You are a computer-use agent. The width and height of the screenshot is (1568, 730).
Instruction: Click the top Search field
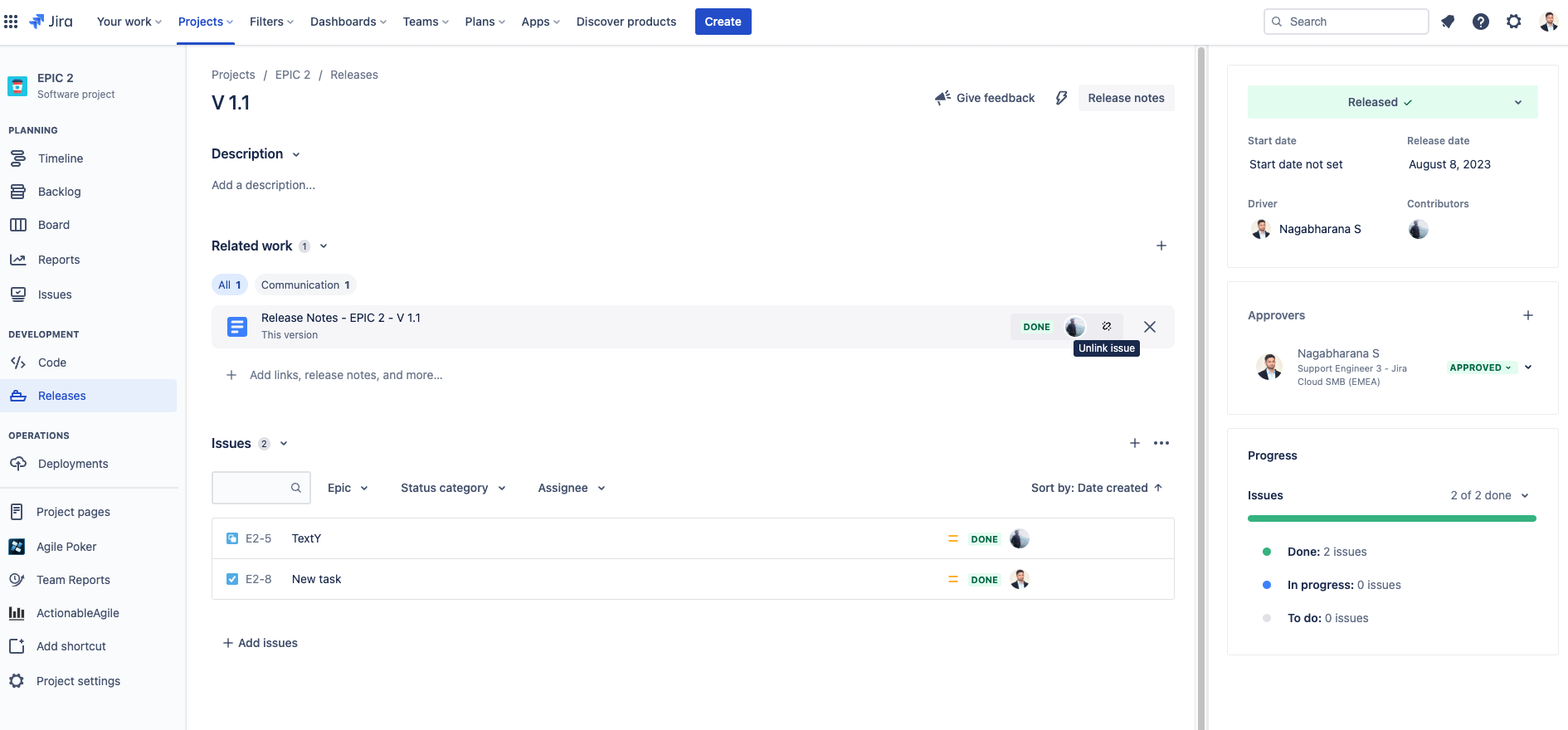pyautogui.click(x=1346, y=22)
